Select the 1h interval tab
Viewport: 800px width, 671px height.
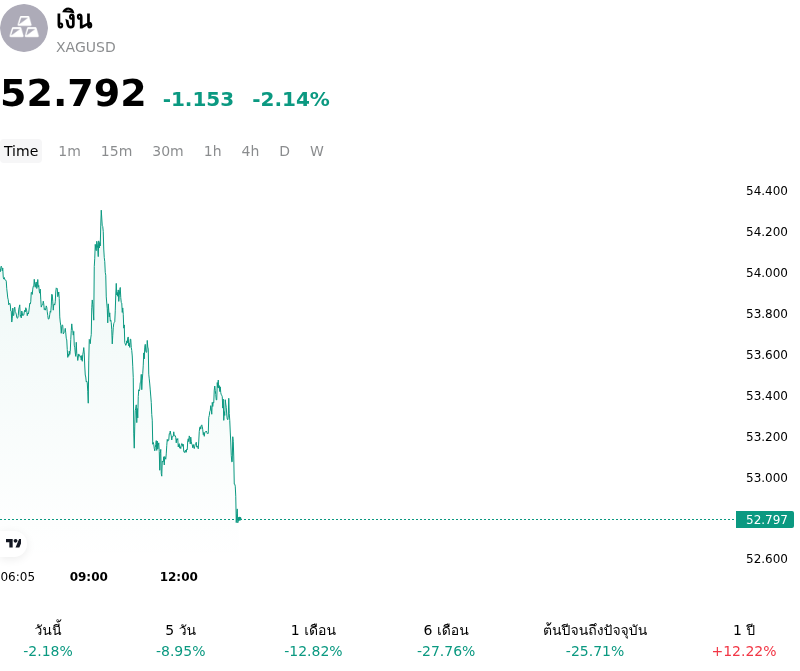pyautogui.click(x=213, y=151)
